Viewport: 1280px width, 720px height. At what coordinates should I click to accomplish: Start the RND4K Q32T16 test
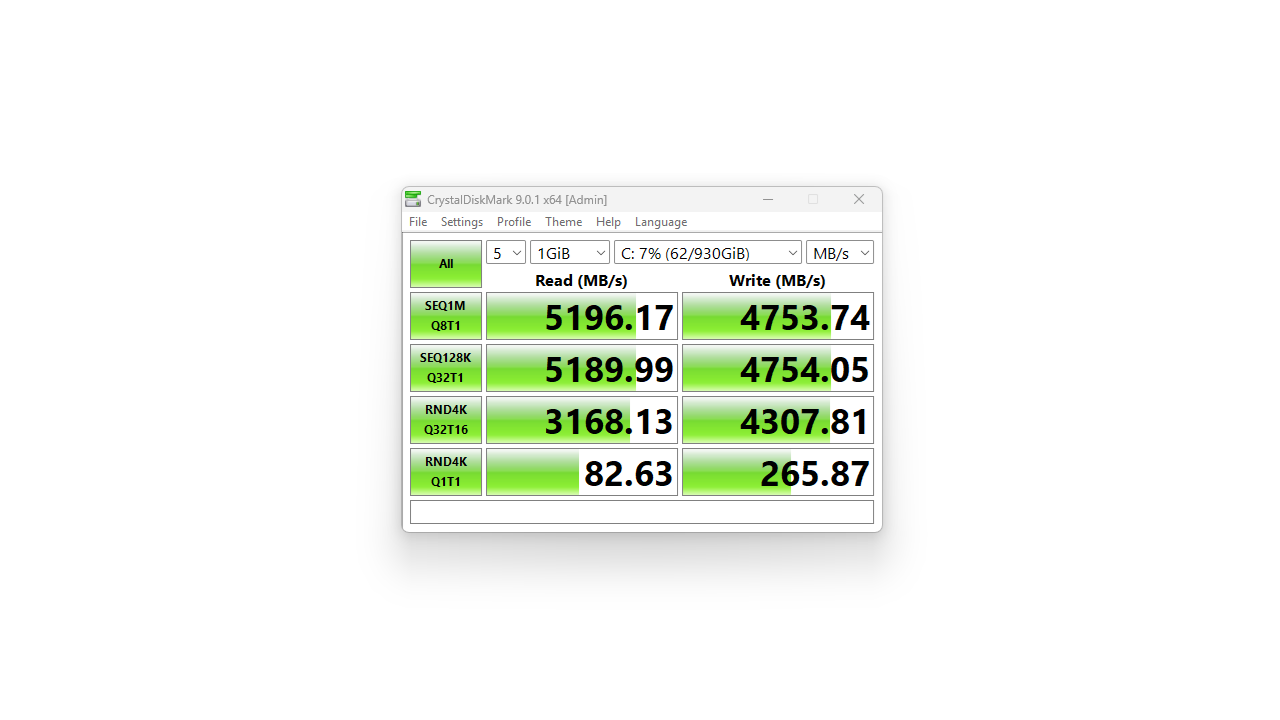pos(446,420)
